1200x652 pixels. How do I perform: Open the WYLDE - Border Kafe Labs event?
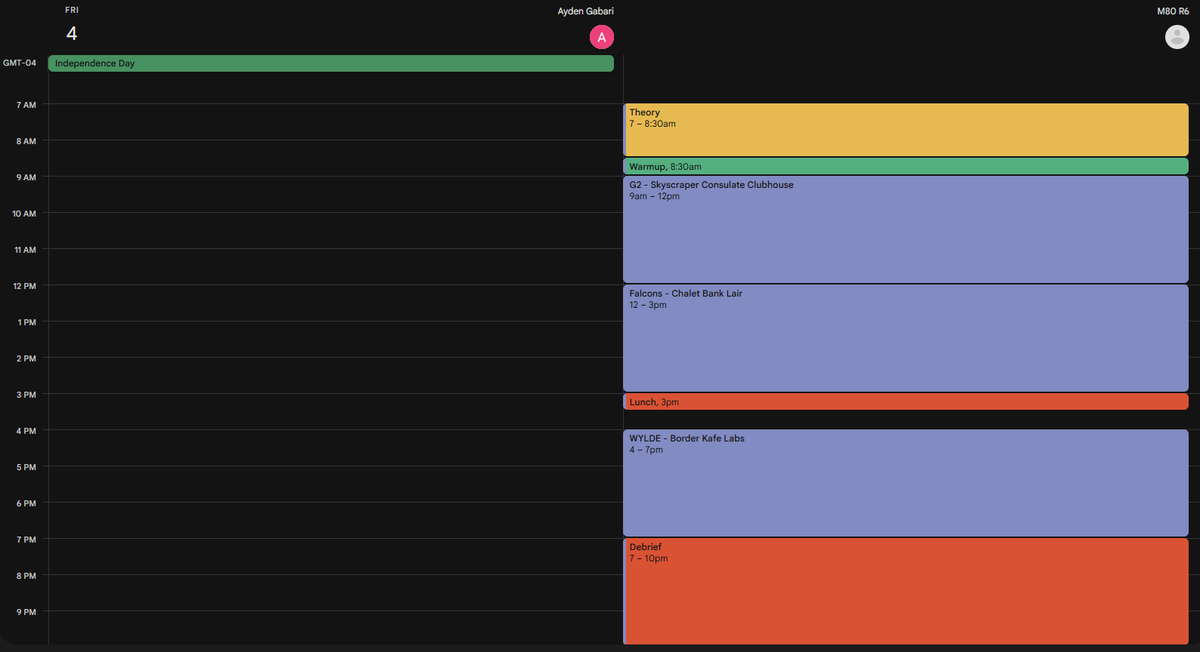click(x=906, y=483)
